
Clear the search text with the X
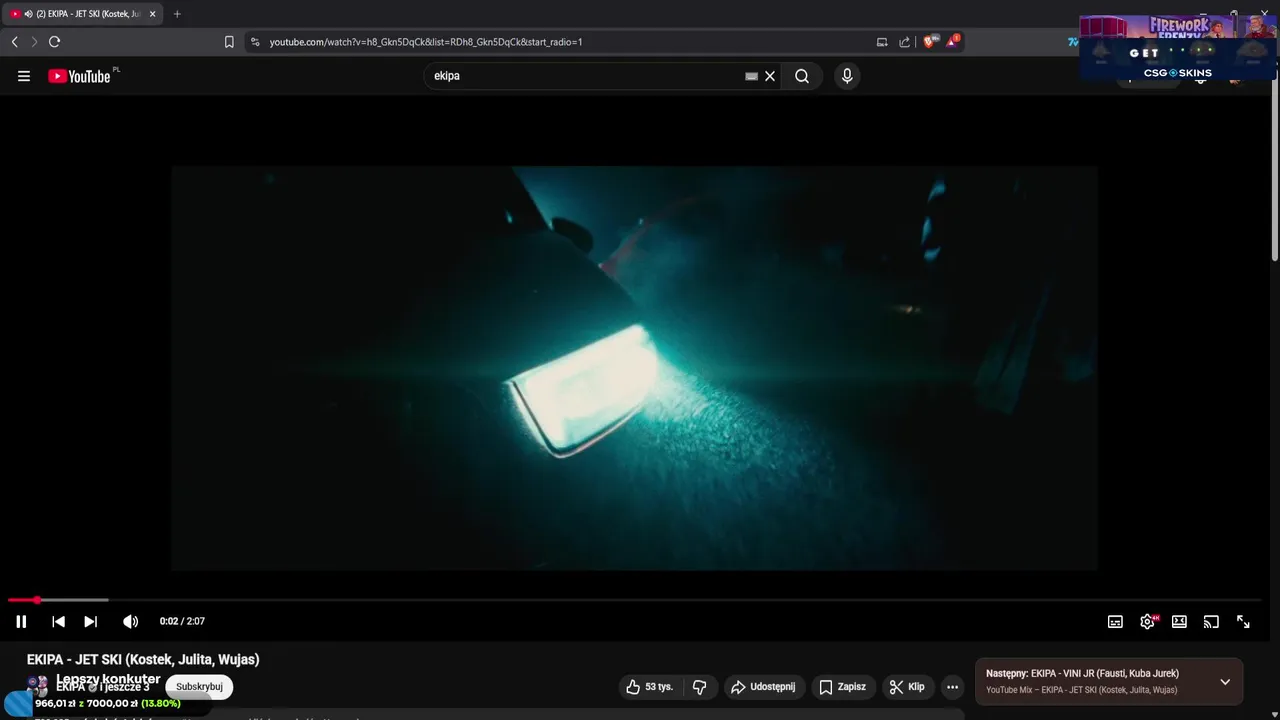(770, 76)
